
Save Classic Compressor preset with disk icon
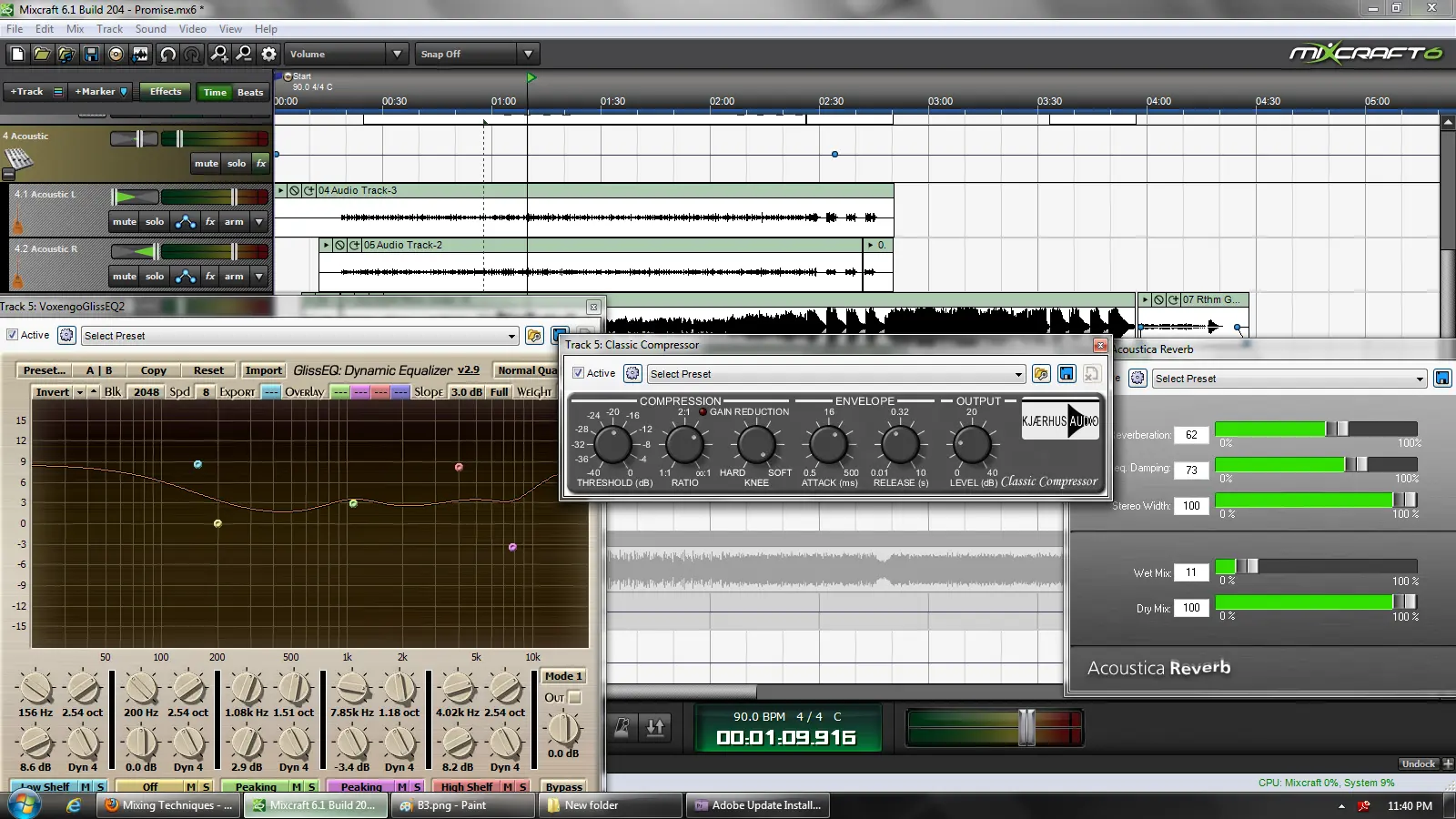click(x=1067, y=374)
